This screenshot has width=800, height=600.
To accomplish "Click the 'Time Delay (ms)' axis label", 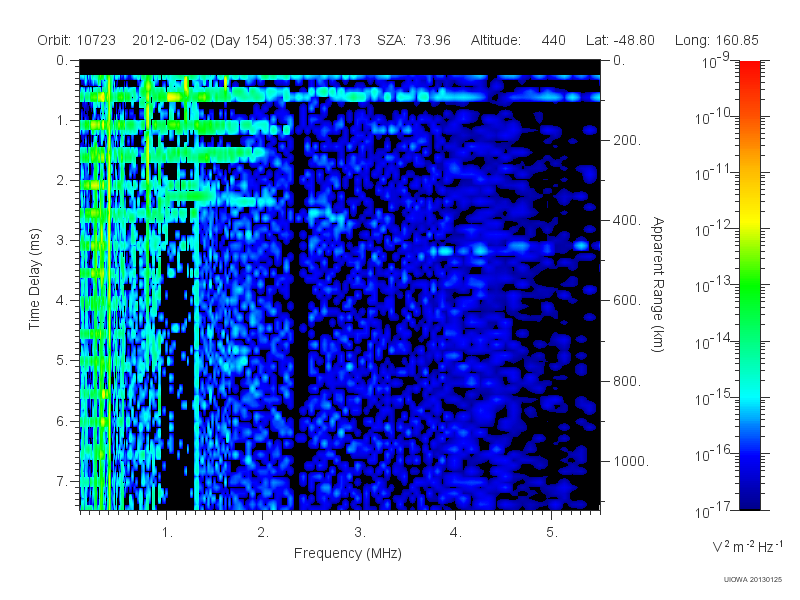I will tap(34, 279).
